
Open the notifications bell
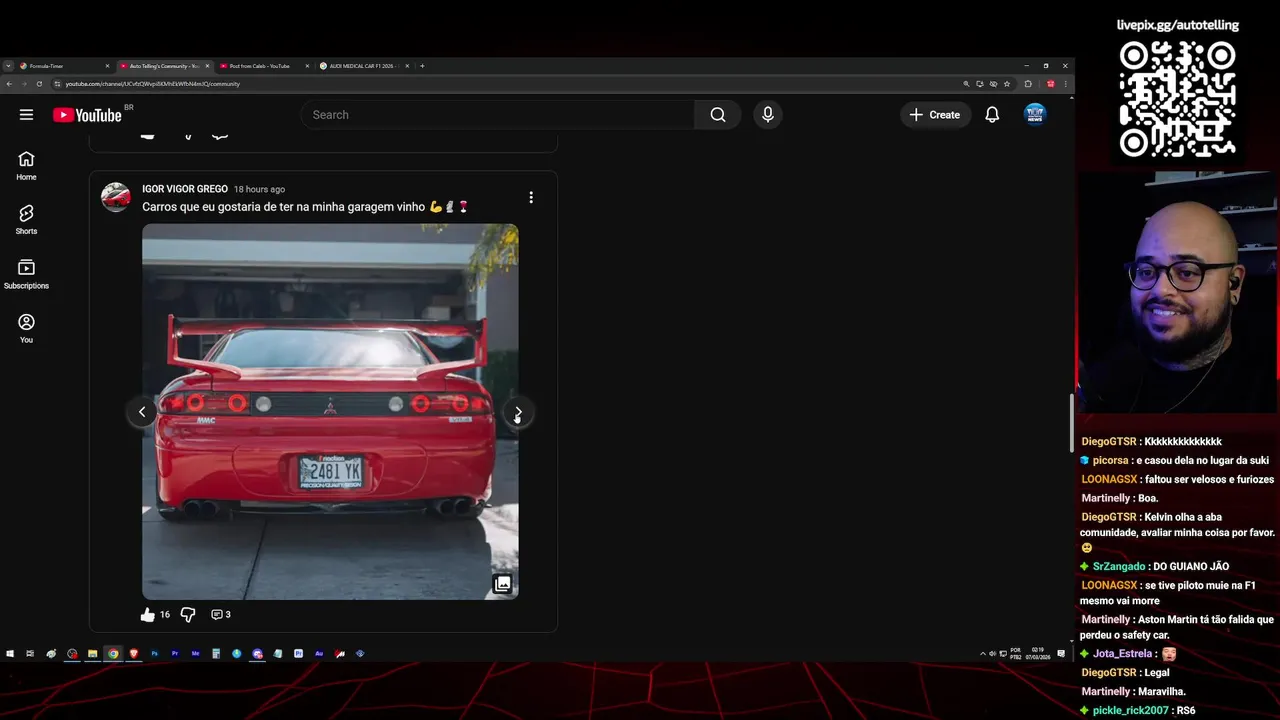click(x=992, y=115)
